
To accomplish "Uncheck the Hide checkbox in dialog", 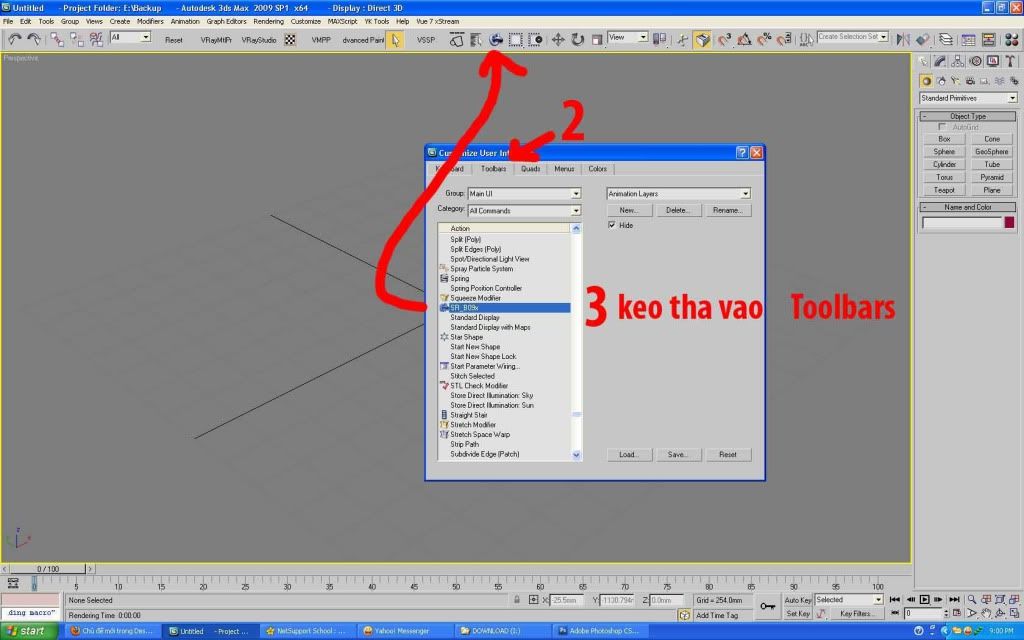I will click(x=612, y=225).
